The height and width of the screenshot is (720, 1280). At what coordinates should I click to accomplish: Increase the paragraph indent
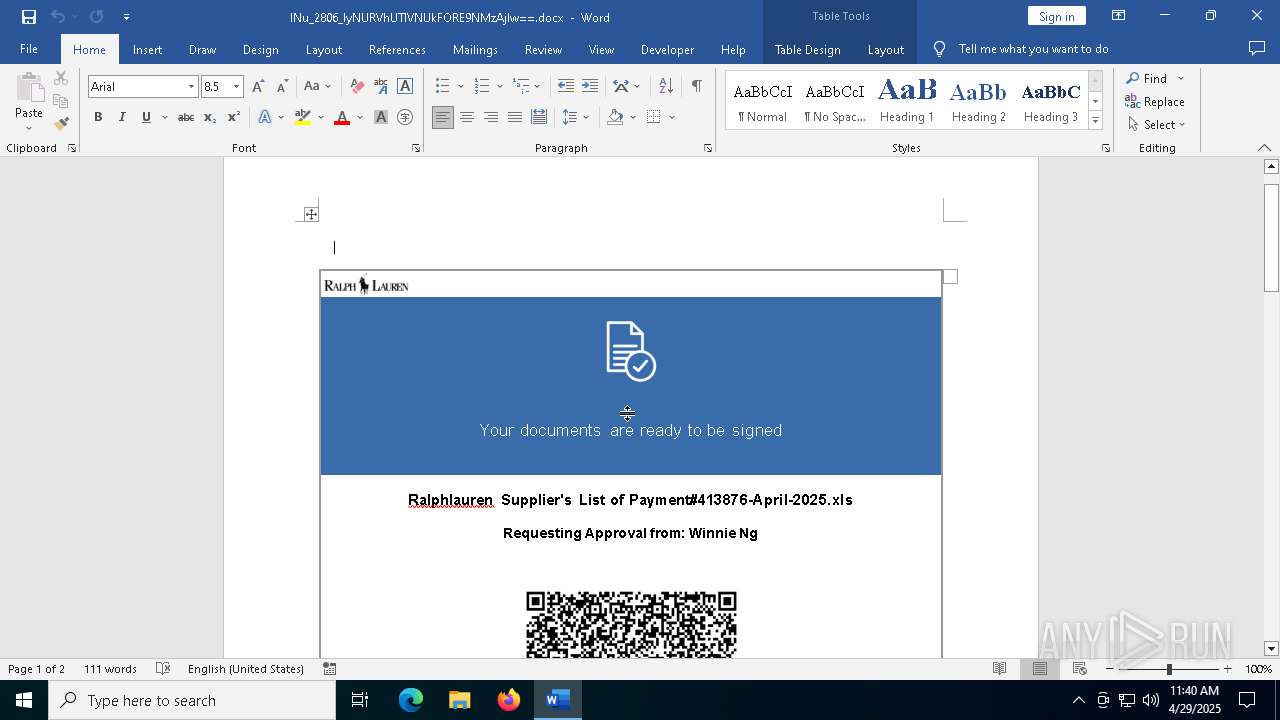(590, 87)
